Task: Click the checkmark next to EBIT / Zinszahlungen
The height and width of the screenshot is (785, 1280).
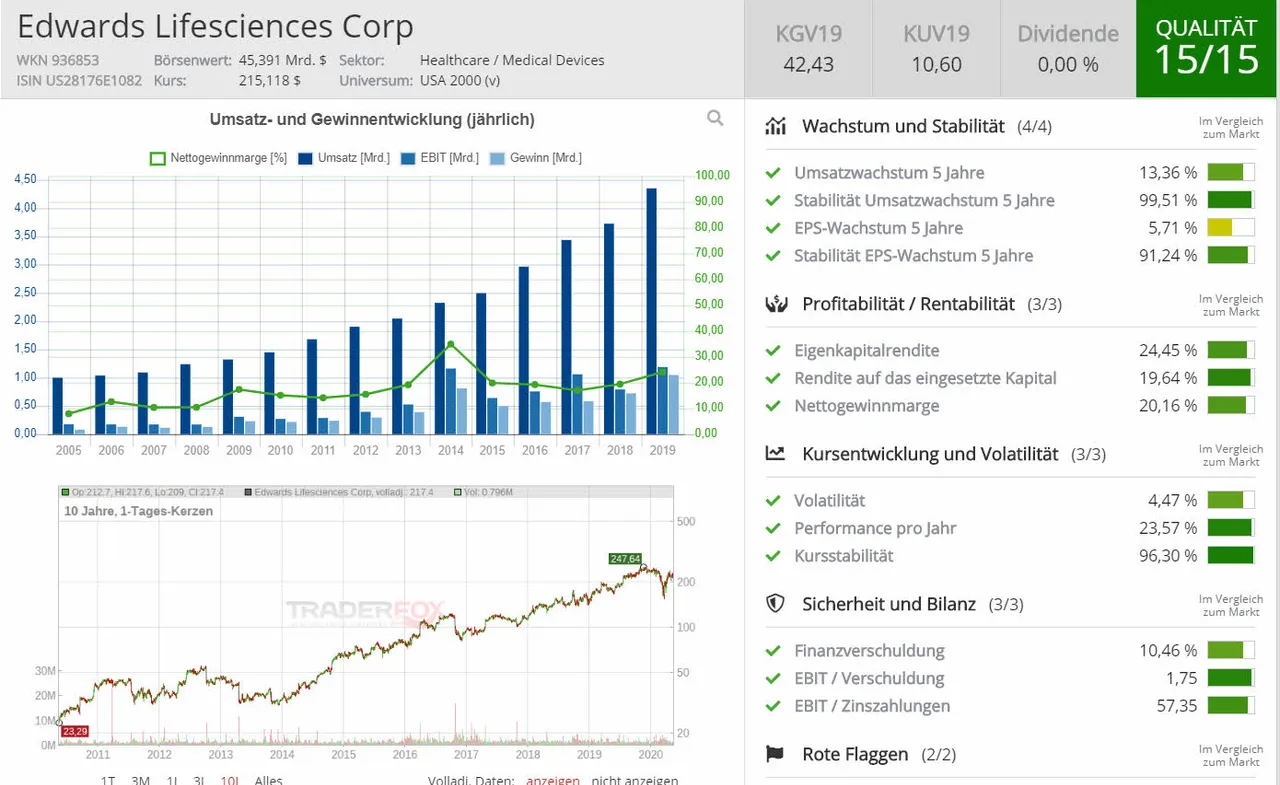Action: [773, 706]
